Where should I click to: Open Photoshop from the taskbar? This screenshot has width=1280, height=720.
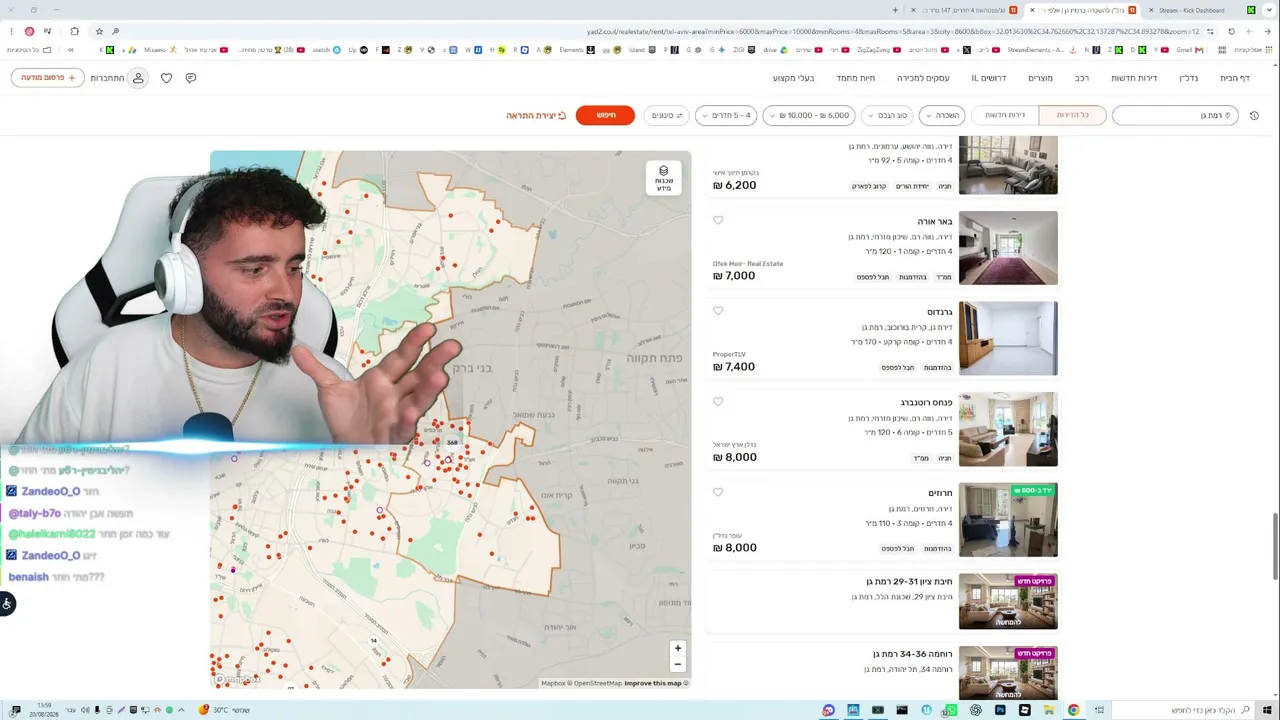click(x=1000, y=710)
